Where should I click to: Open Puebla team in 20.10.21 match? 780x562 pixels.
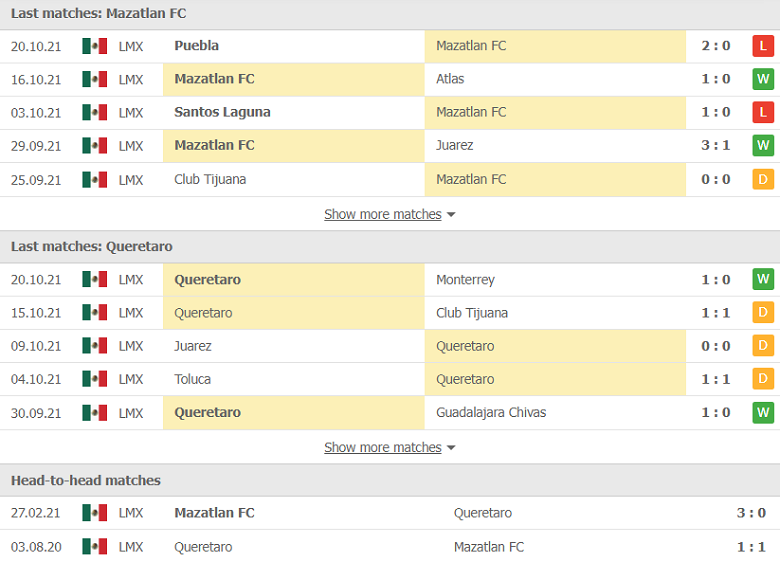pyautogui.click(x=196, y=46)
